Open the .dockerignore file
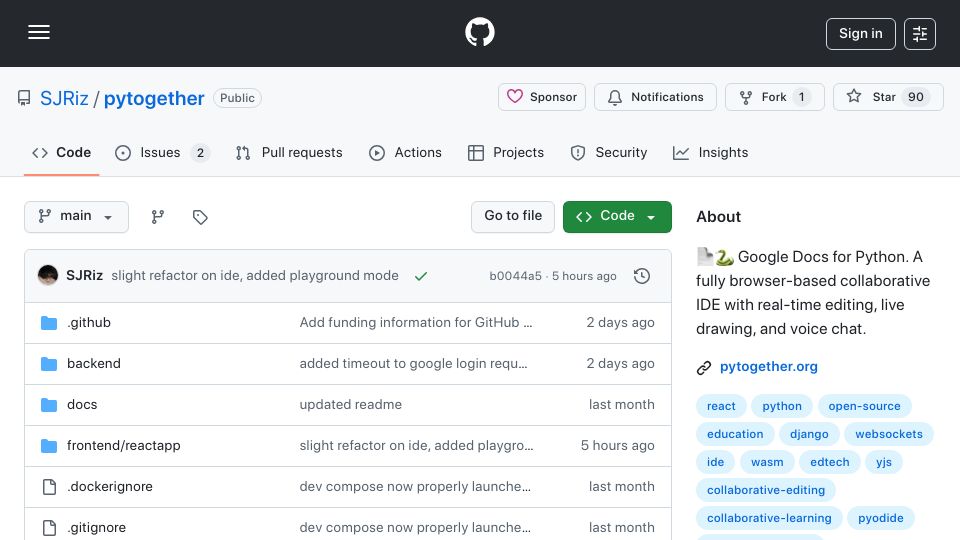Viewport: 960px width, 540px height. [x=110, y=487]
